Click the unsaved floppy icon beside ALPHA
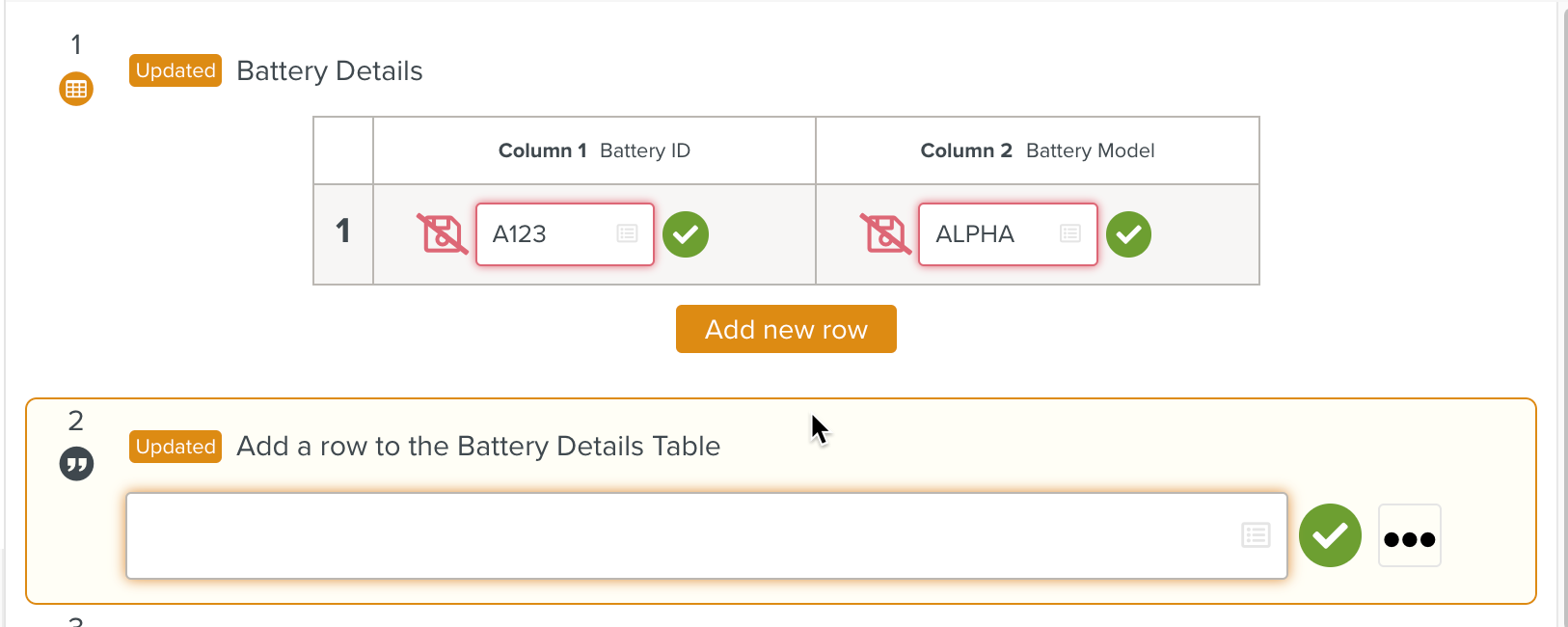This screenshot has height=627, width=1568. (x=884, y=233)
